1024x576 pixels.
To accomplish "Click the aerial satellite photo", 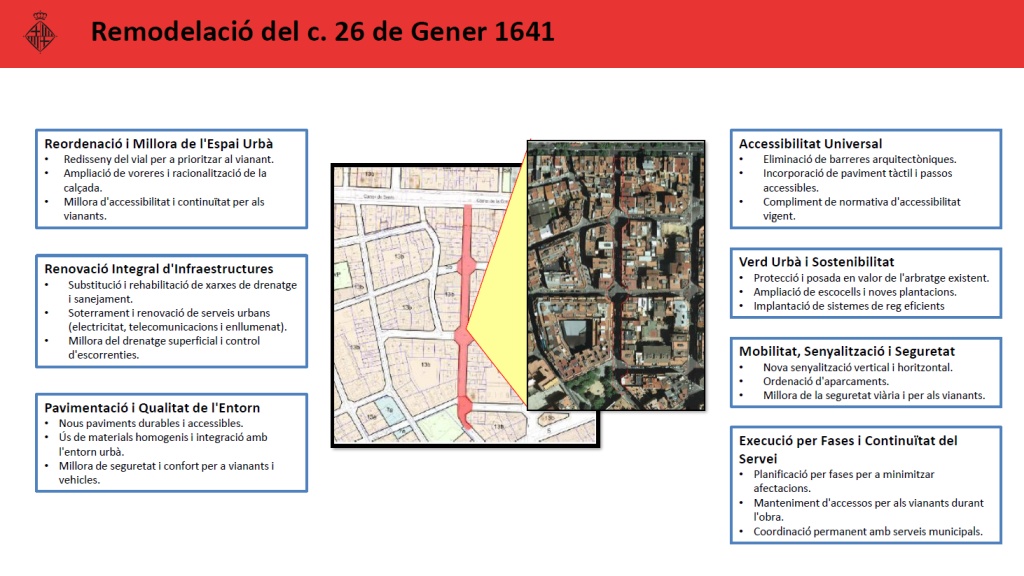I will point(616,275).
